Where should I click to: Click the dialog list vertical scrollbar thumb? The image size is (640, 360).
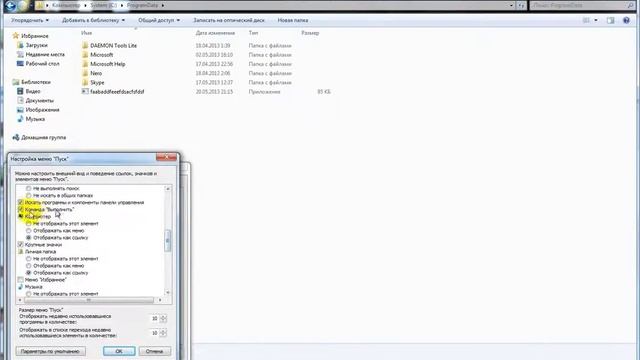tap(167, 241)
